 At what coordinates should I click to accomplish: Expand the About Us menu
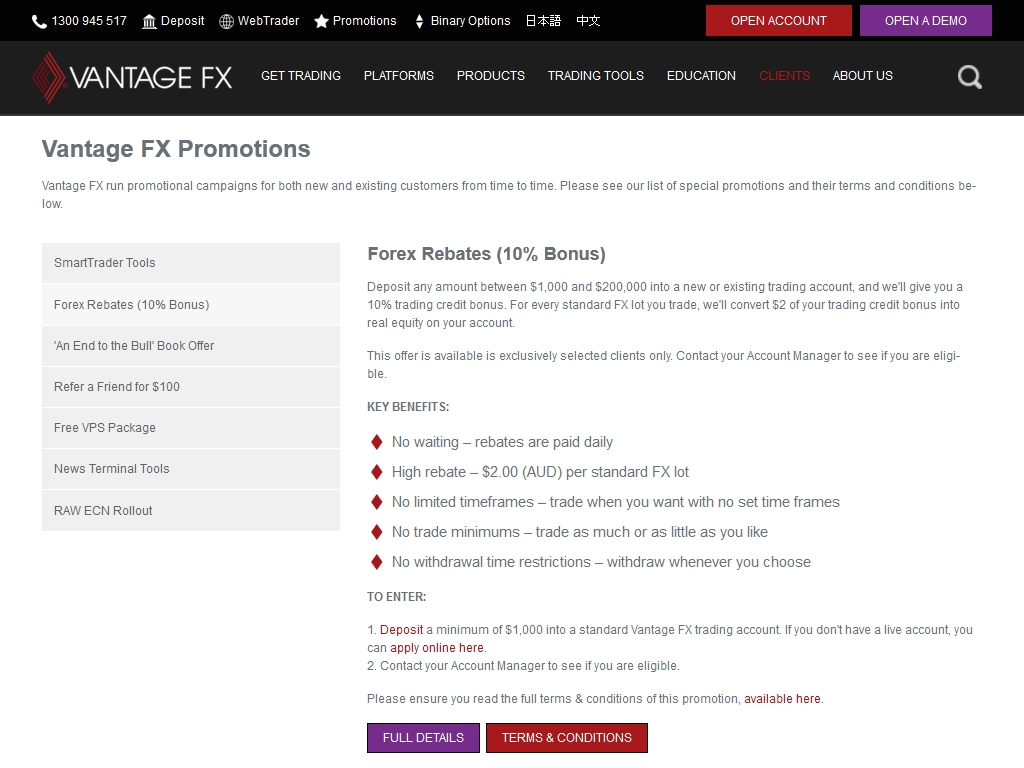[x=862, y=76]
